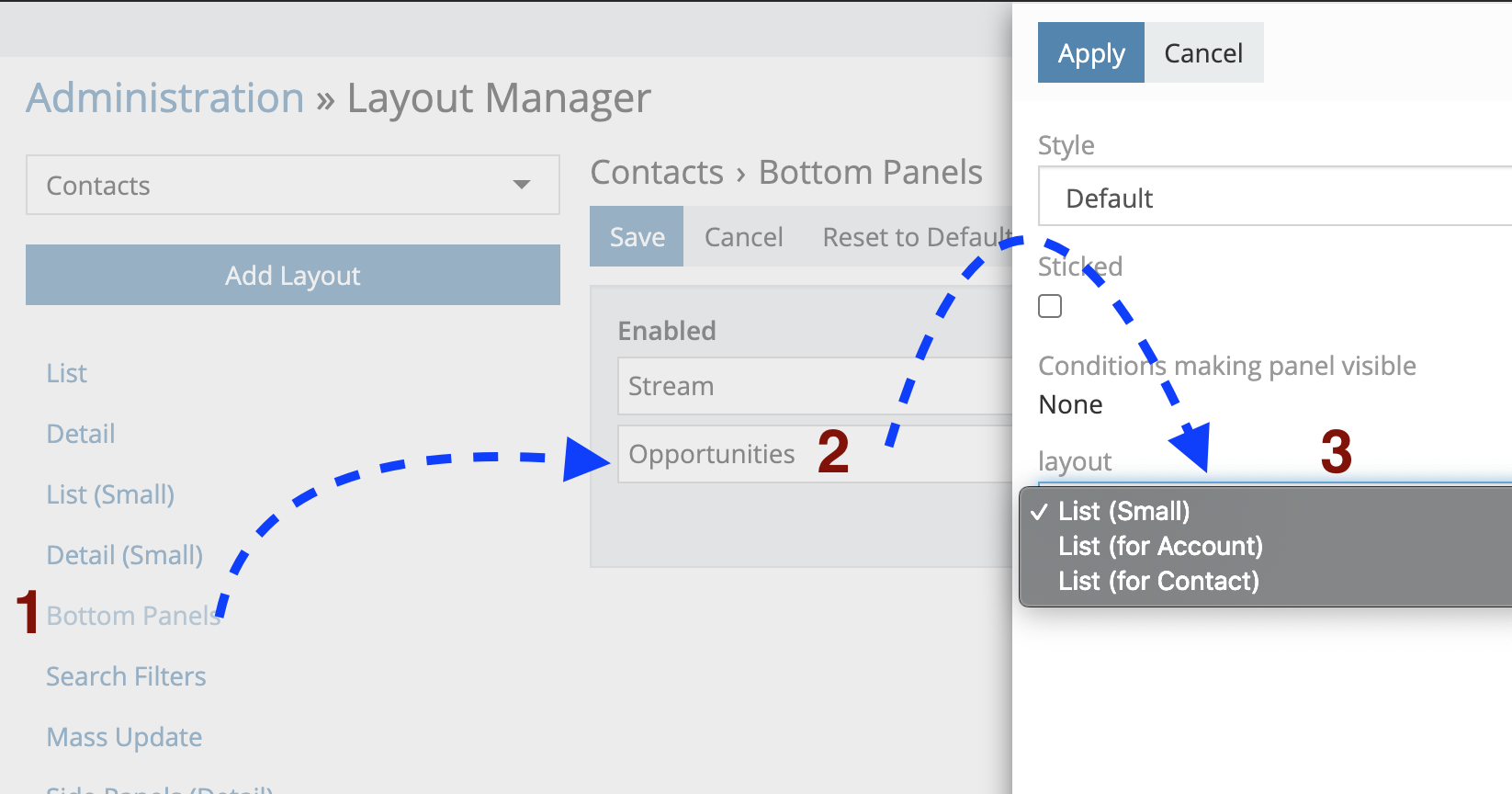Image resolution: width=1512 pixels, height=794 pixels.
Task: Go to Administration breadcrumb link
Action: tap(165, 98)
